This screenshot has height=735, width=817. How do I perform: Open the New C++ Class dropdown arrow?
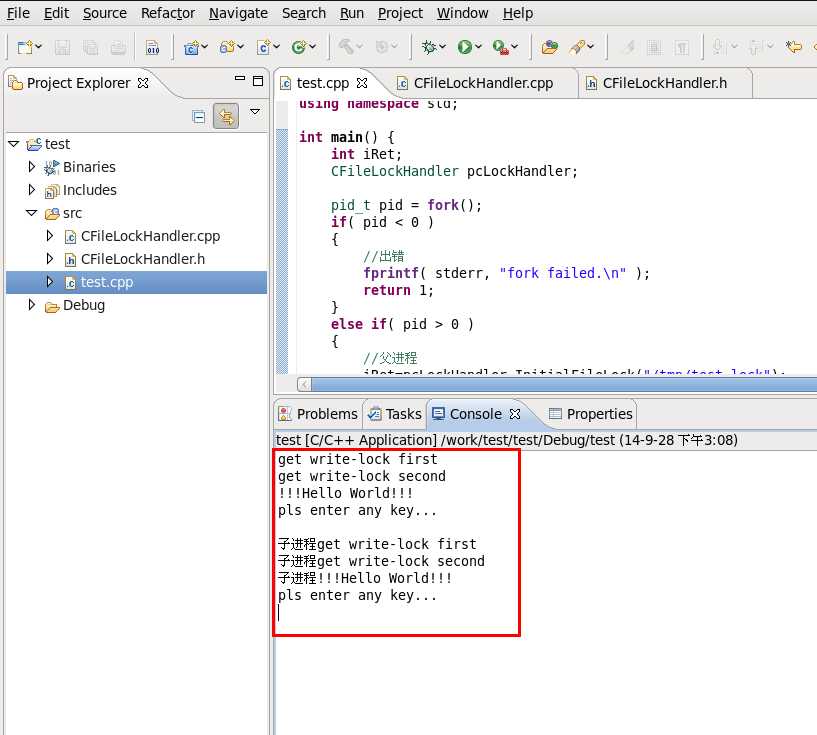[313, 47]
